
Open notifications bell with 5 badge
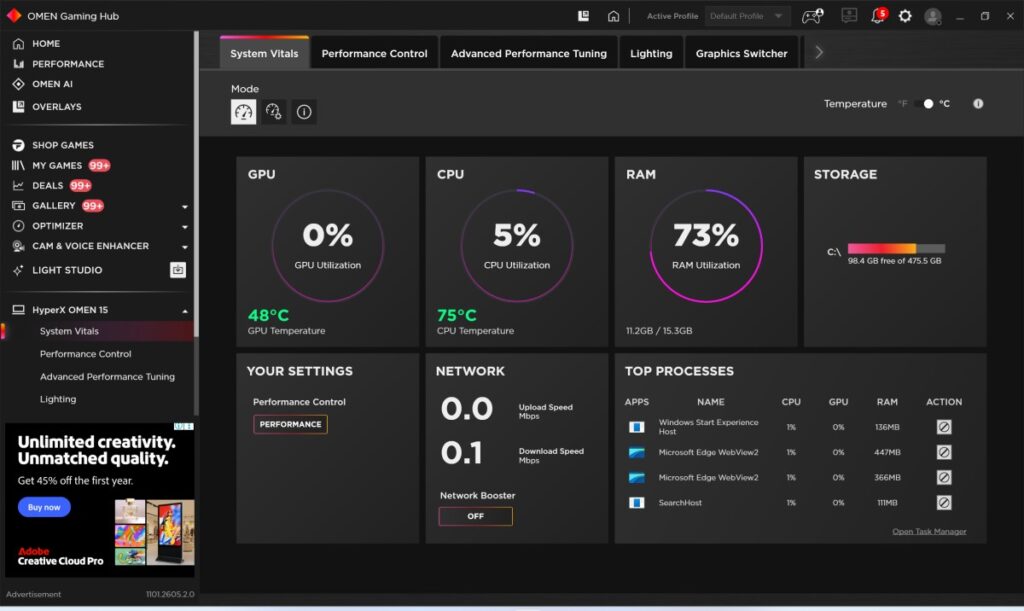coord(878,15)
